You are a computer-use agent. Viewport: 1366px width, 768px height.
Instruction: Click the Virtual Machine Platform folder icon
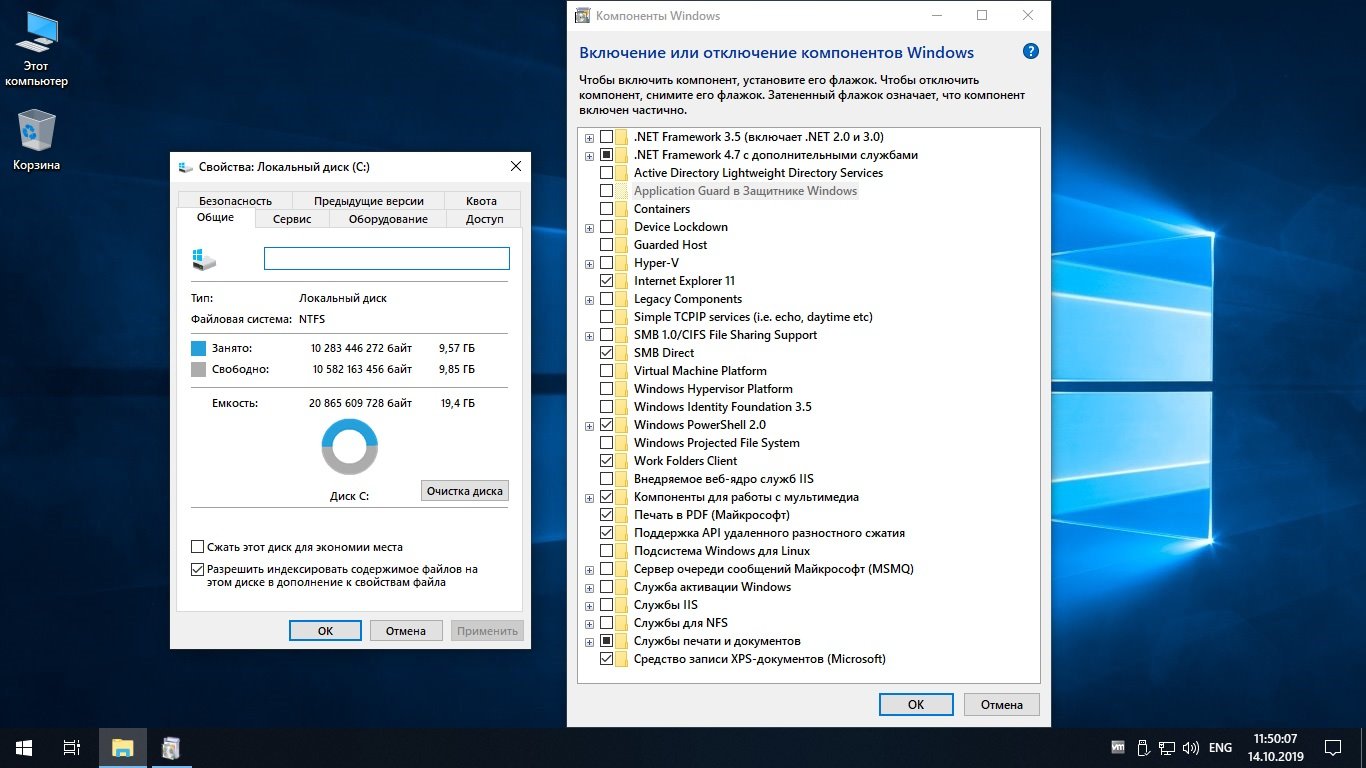[x=622, y=371]
